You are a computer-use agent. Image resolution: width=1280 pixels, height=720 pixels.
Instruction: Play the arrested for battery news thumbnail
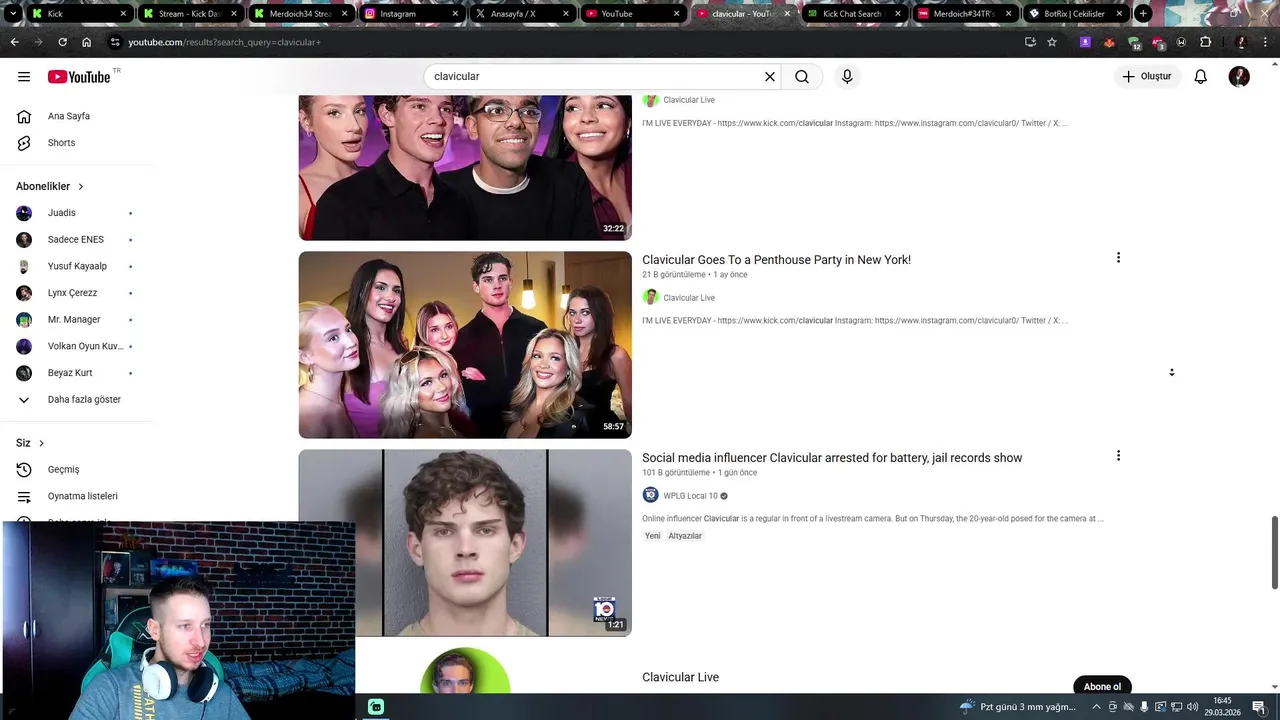(465, 542)
